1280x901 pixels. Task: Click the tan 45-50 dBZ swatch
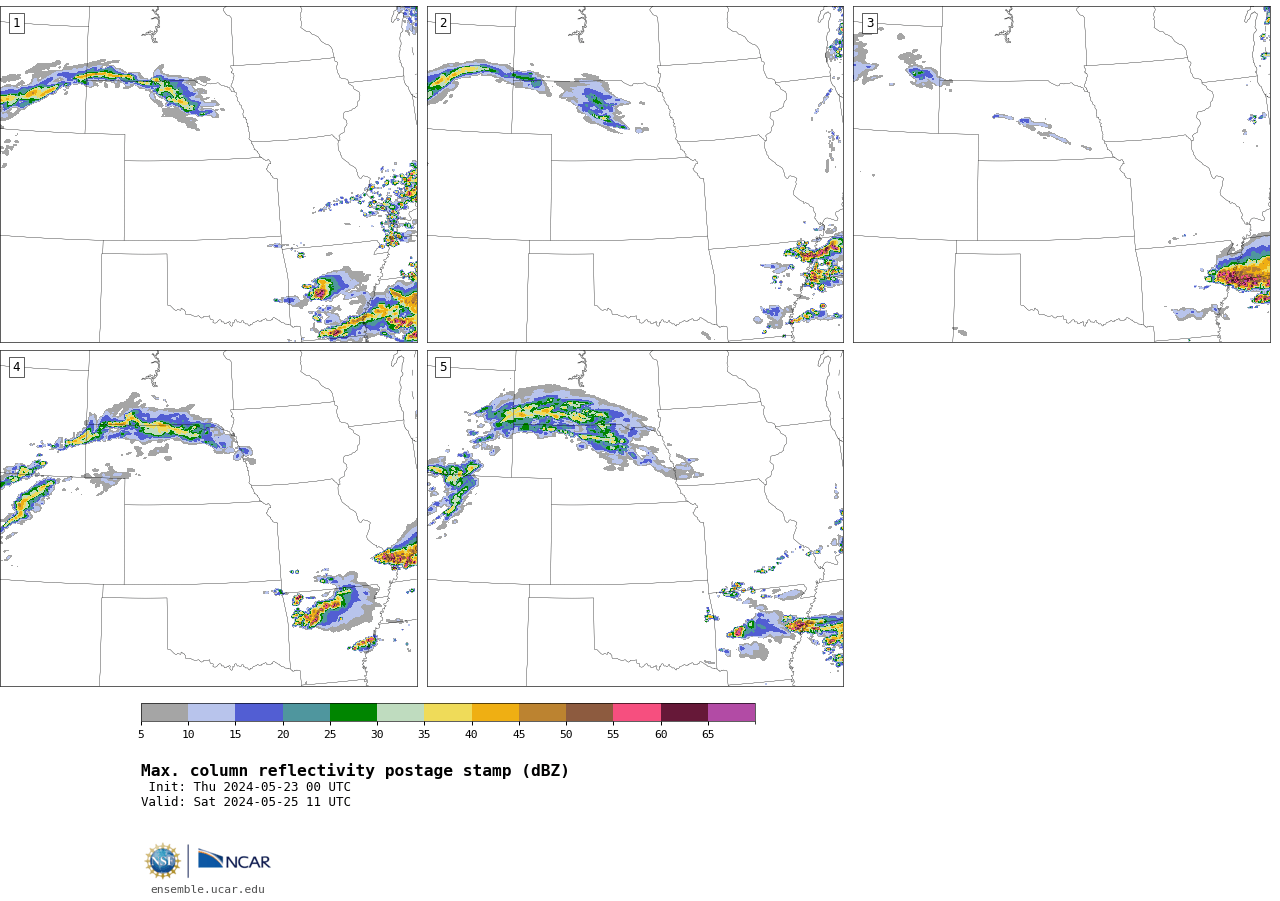pyautogui.click(x=542, y=712)
